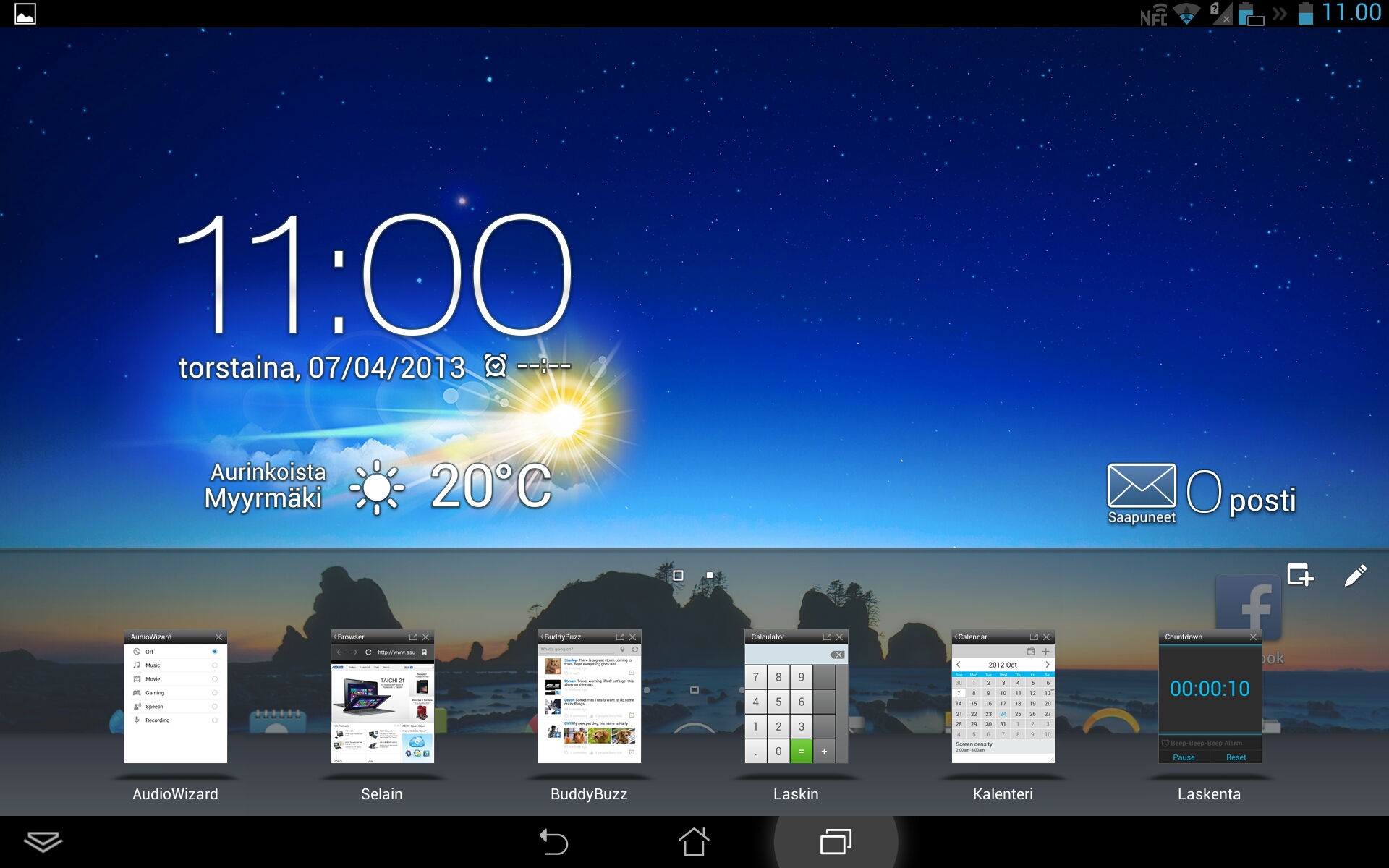Tap Reset in the Countdown preview
1389x868 pixels.
[1236, 757]
